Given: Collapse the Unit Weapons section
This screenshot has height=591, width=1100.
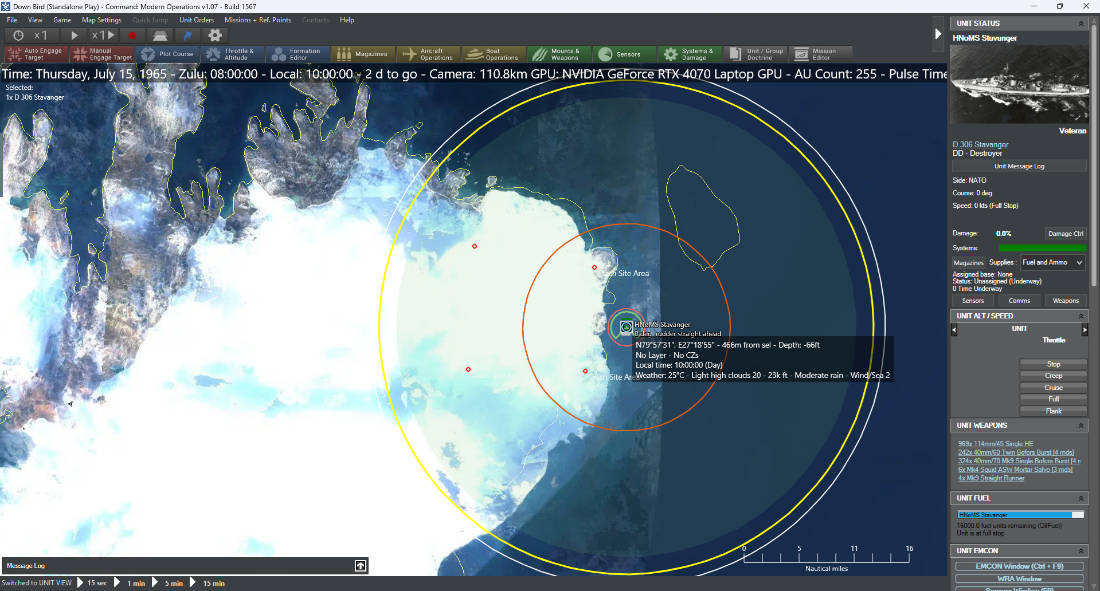Looking at the screenshot, I should click(x=1081, y=425).
